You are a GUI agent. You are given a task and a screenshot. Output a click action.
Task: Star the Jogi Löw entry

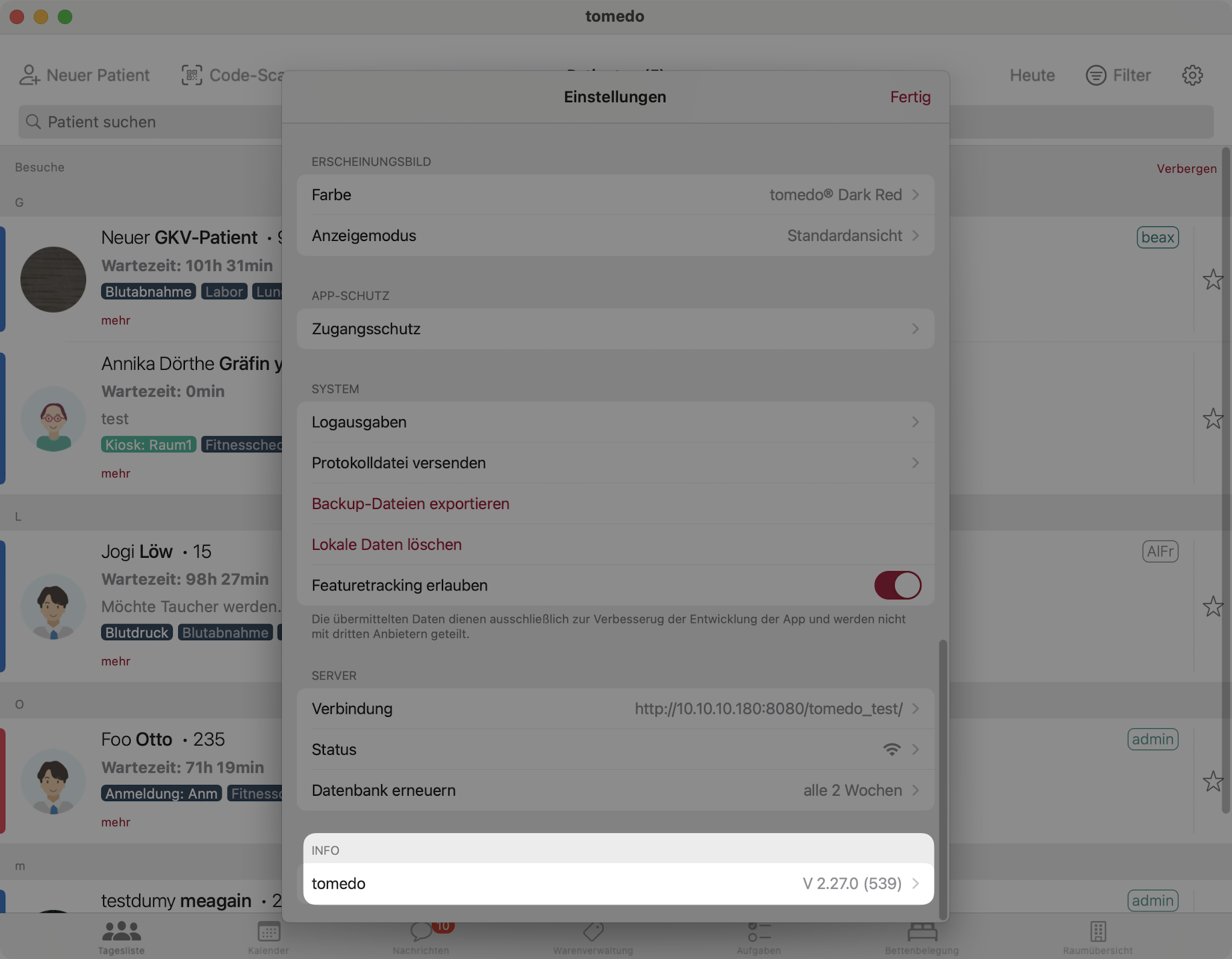(1213, 606)
